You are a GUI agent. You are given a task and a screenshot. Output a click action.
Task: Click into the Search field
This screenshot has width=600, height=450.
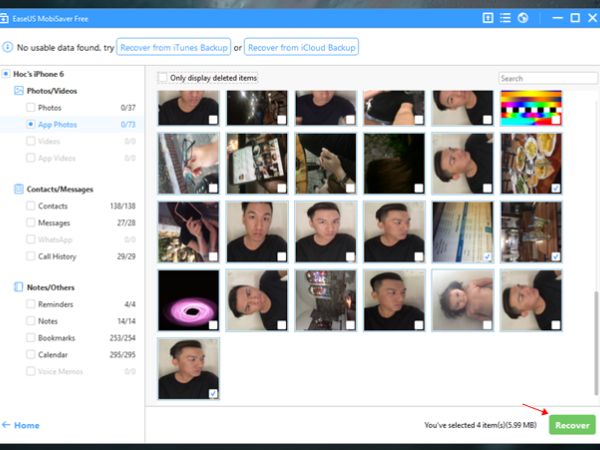(x=547, y=78)
